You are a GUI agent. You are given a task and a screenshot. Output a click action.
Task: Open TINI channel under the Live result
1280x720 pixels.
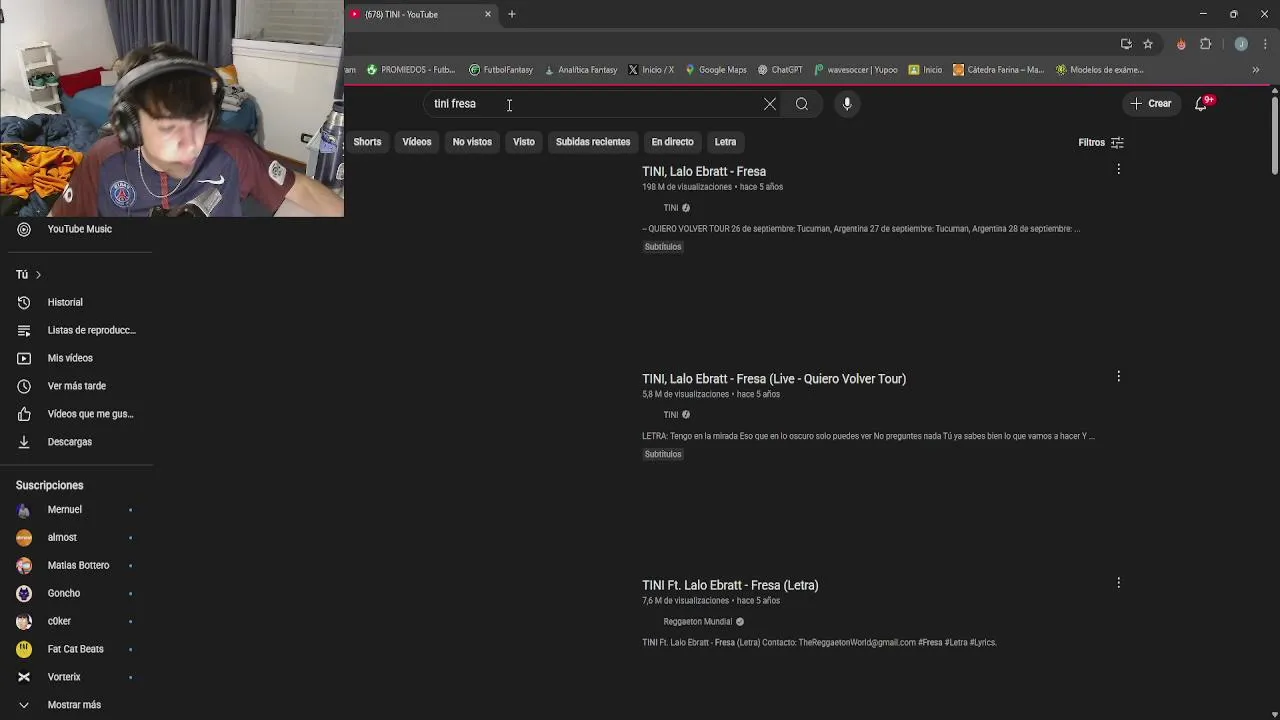tap(670, 415)
